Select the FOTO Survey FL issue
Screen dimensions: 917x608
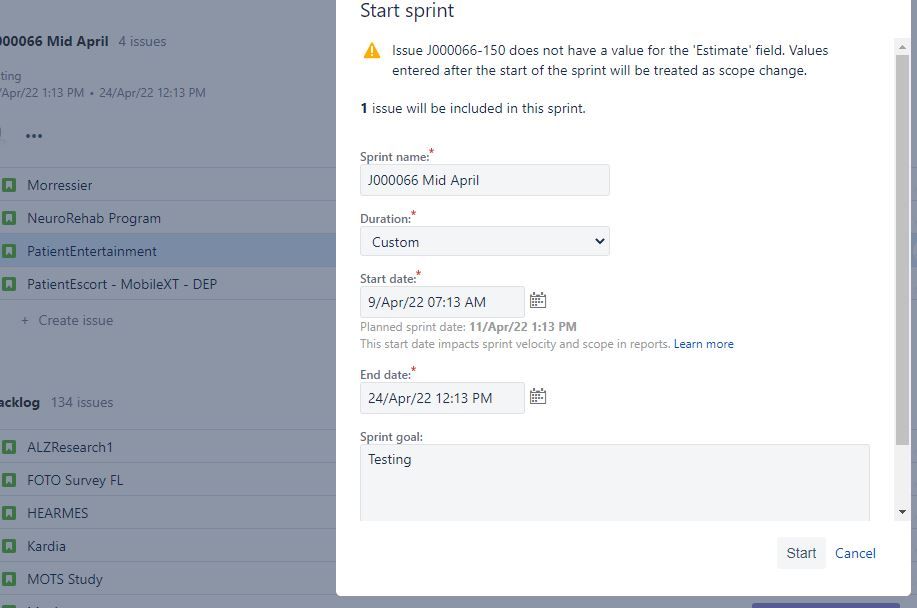point(168,480)
